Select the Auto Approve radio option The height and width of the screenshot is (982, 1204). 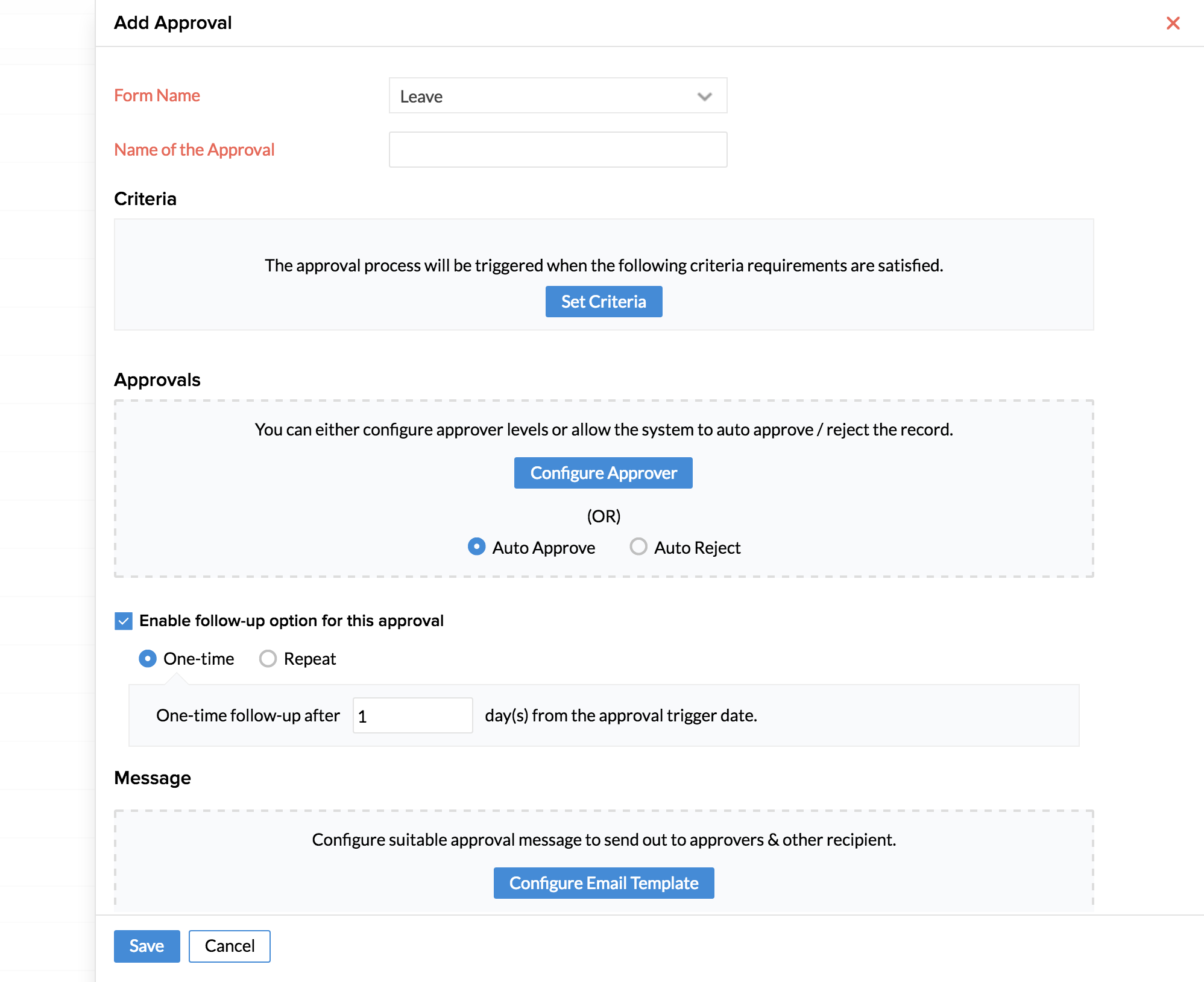[476, 547]
